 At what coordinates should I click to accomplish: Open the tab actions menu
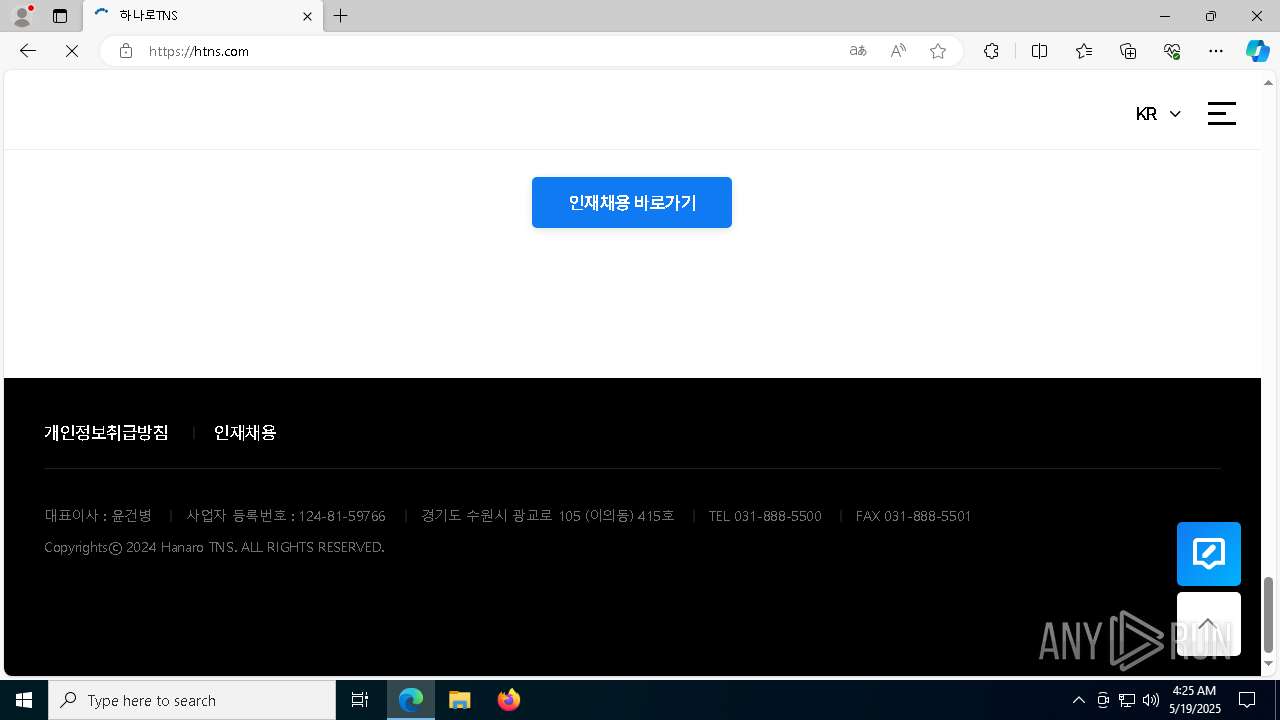click(60, 16)
